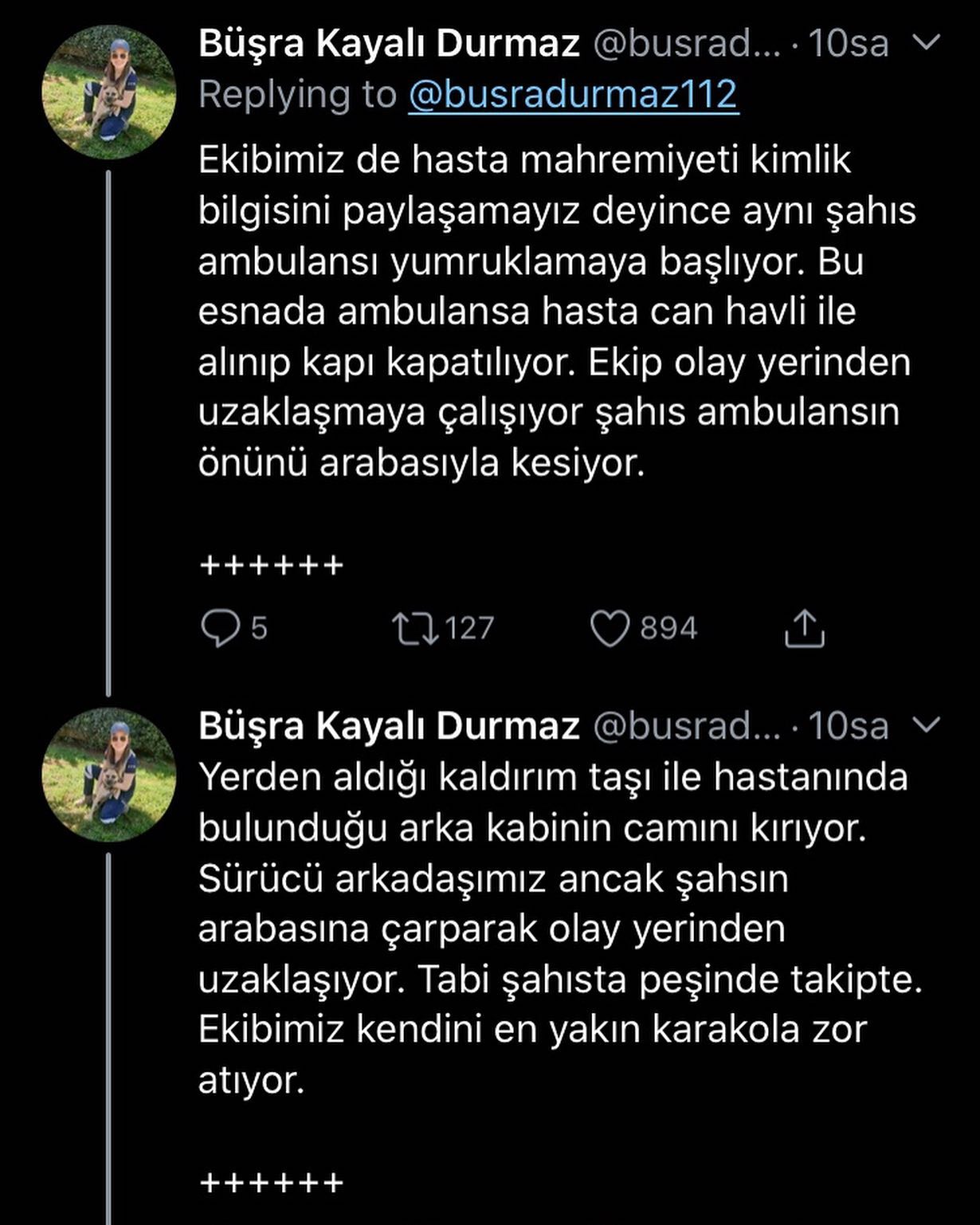Expand the second tweet's chevron menu
Screen dimensions: 980x1225
pyautogui.click(x=926, y=724)
